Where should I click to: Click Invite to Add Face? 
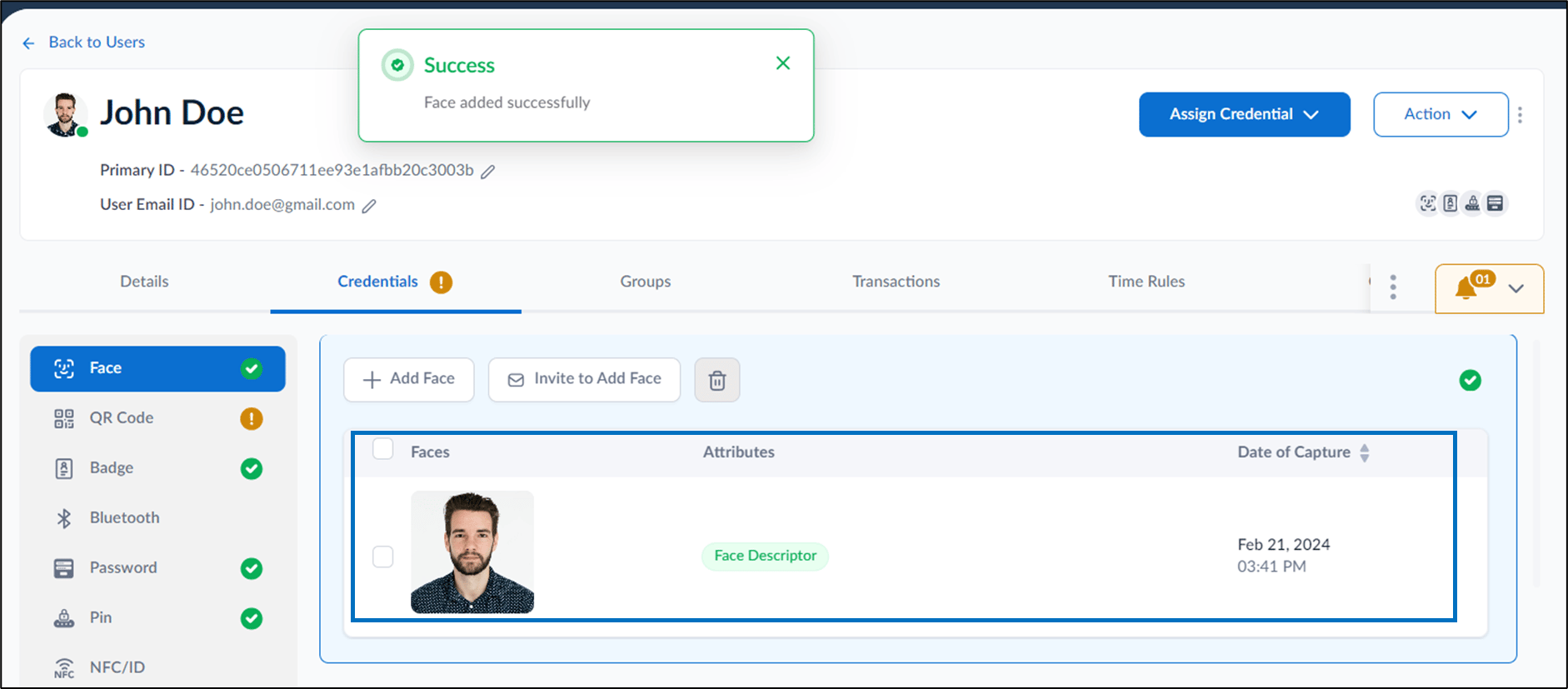point(584,380)
